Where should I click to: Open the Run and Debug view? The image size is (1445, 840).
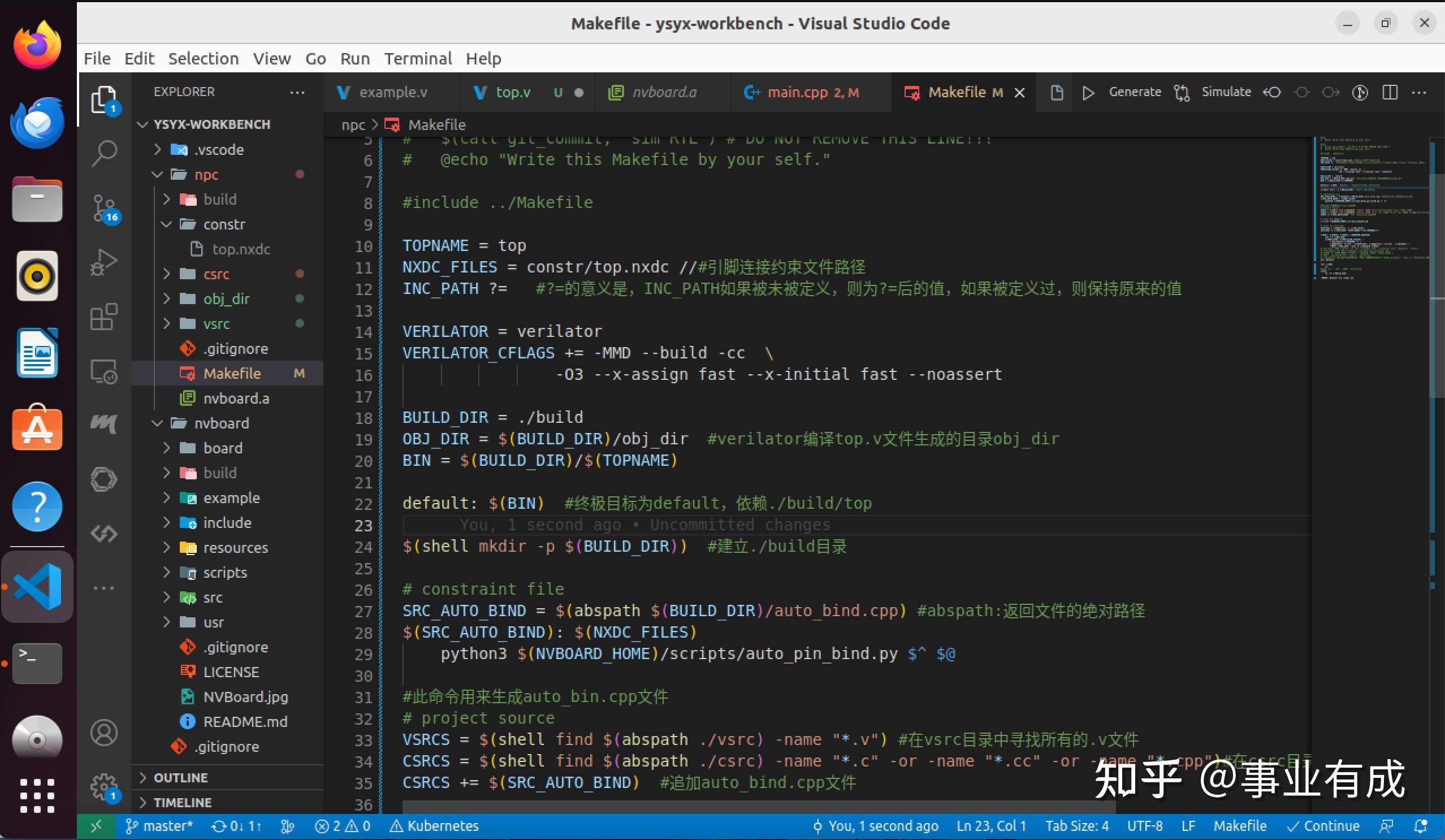(105, 262)
